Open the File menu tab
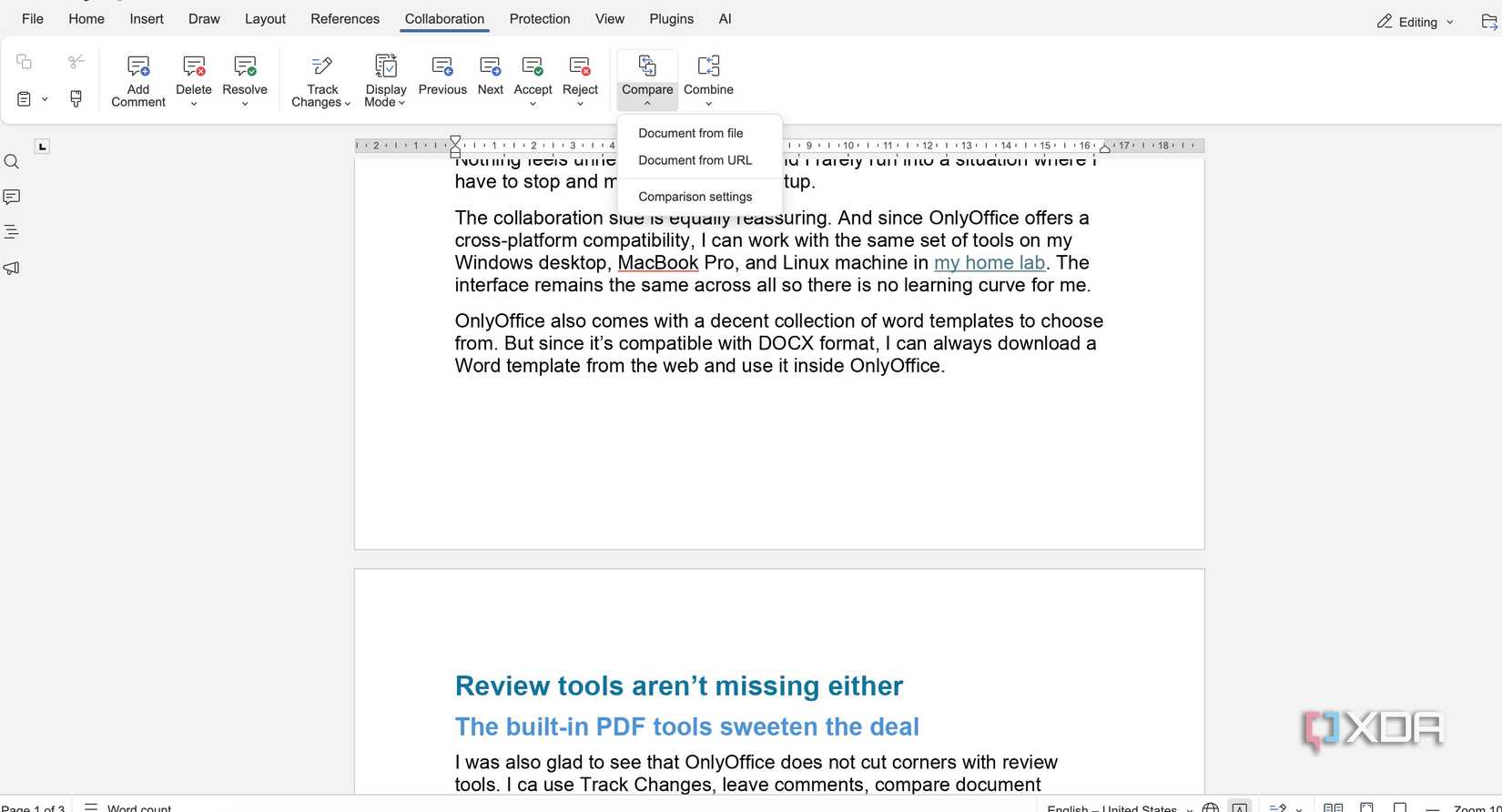The height and width of the screenshot is (812, 1502). click(x=33, y=19)
